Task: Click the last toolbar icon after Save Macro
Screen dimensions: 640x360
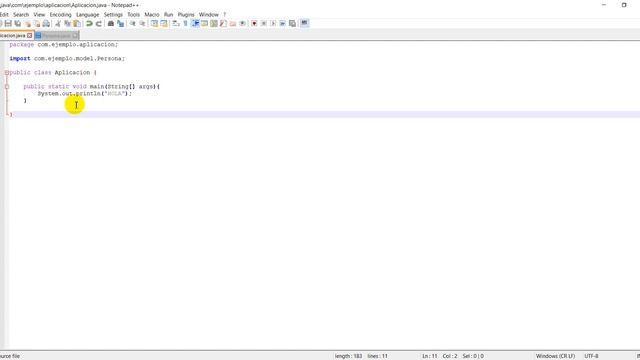Action: tap(304, 23)
